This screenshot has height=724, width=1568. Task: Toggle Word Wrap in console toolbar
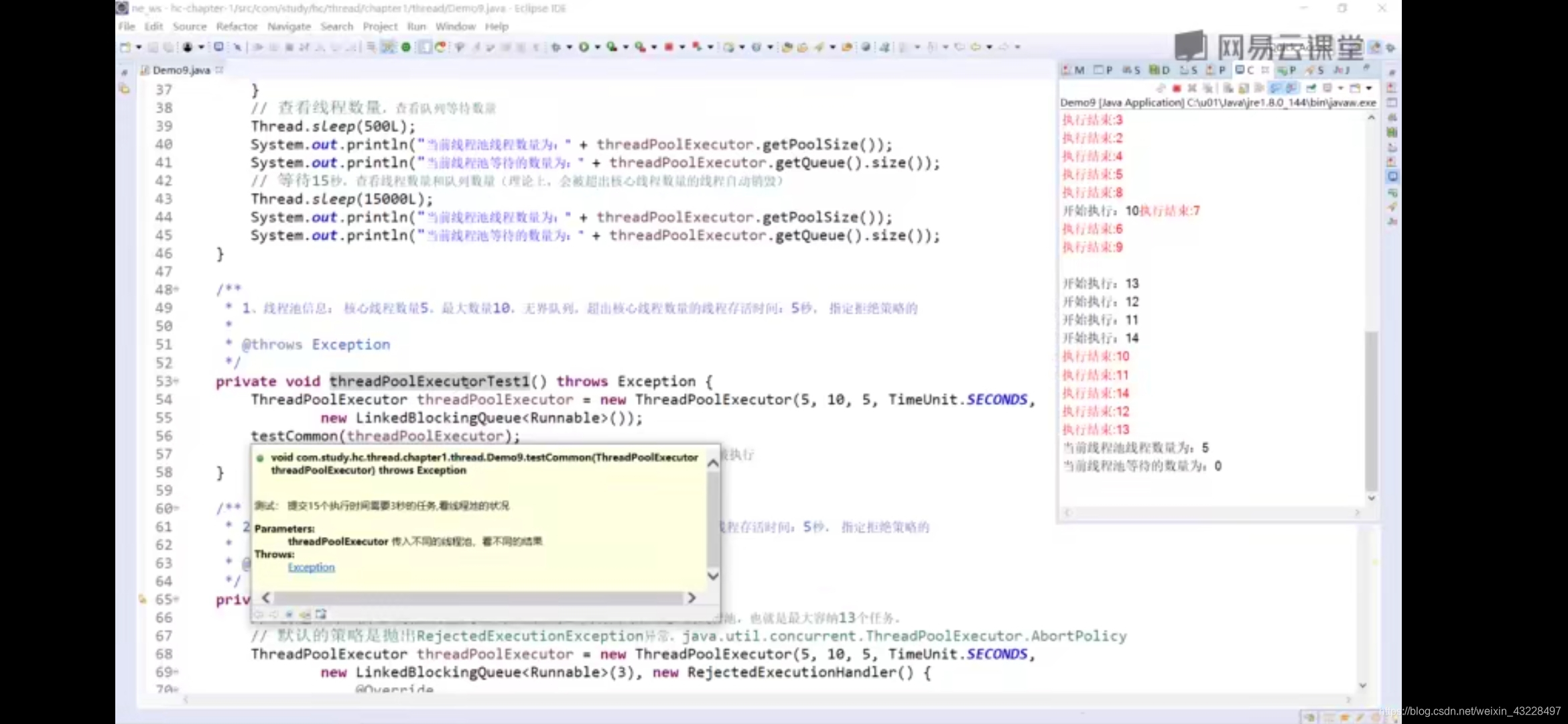[1260, 88]
